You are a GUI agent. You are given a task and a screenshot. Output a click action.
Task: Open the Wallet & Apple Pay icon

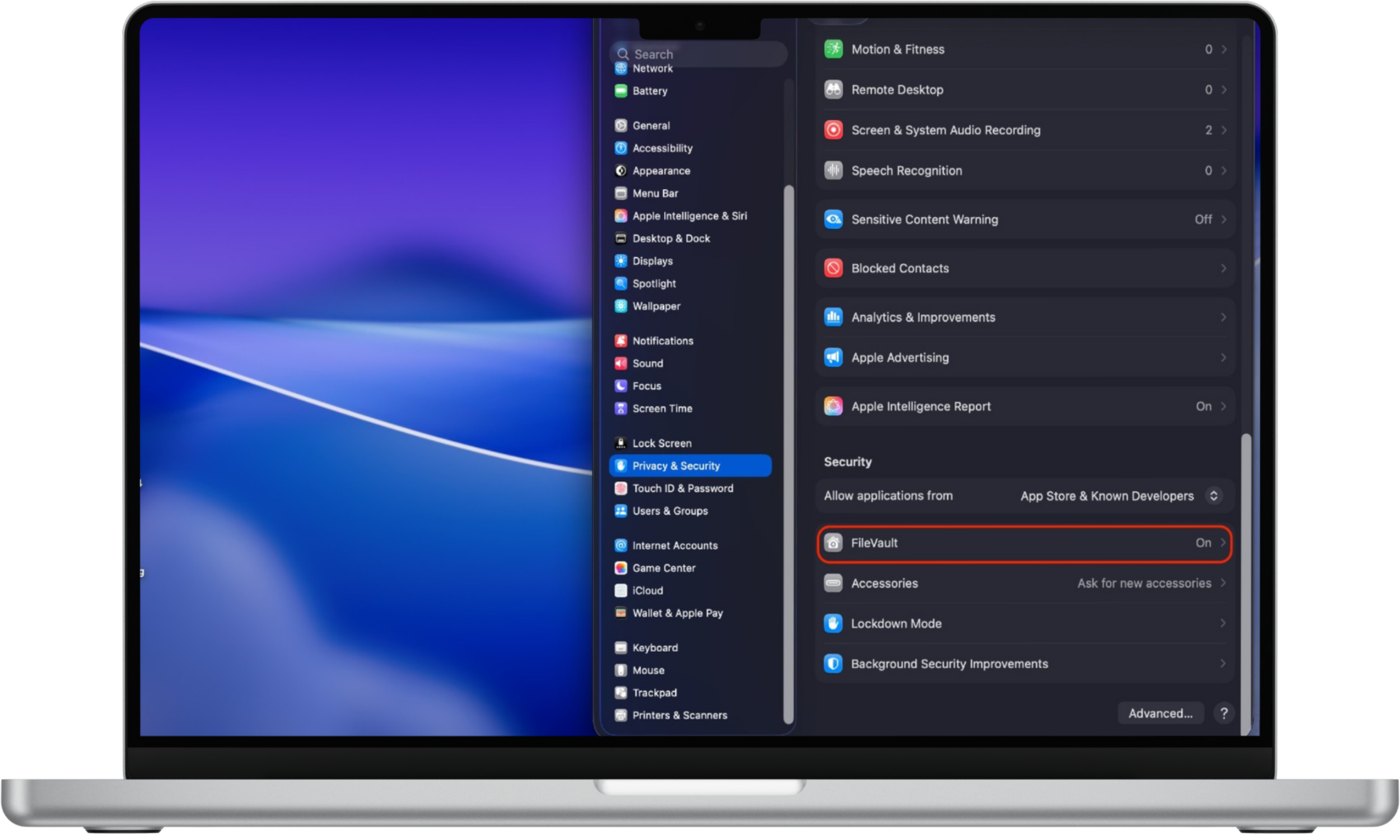pos(621,613)
